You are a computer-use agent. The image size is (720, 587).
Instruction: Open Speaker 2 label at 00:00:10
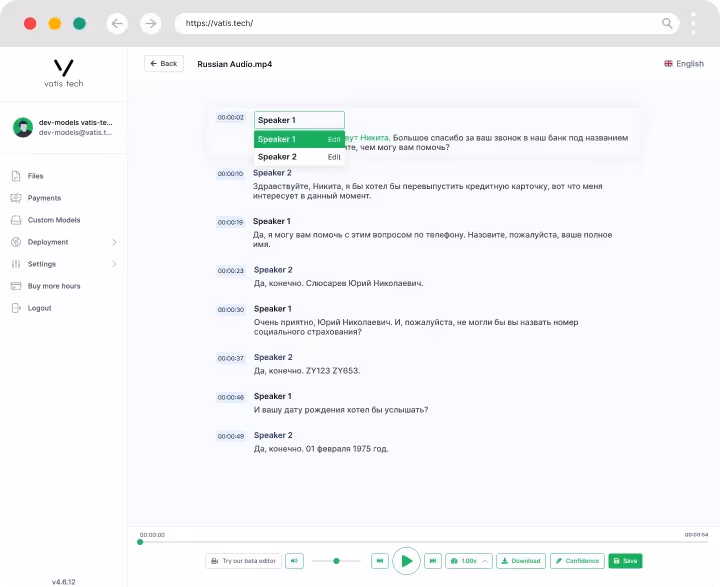(x=272, y=173)
